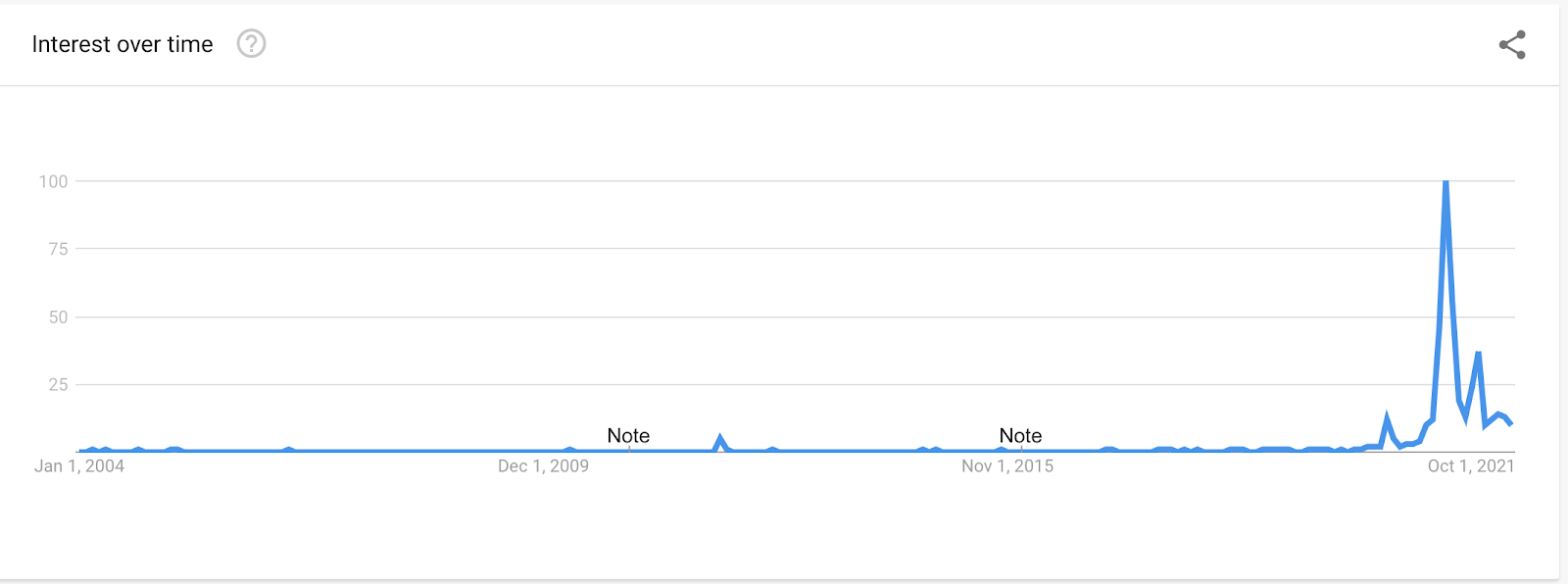Screen dimensions: 1568x584
Task: Click the 50 value on the y-axis
Action: tap(58, 316)
